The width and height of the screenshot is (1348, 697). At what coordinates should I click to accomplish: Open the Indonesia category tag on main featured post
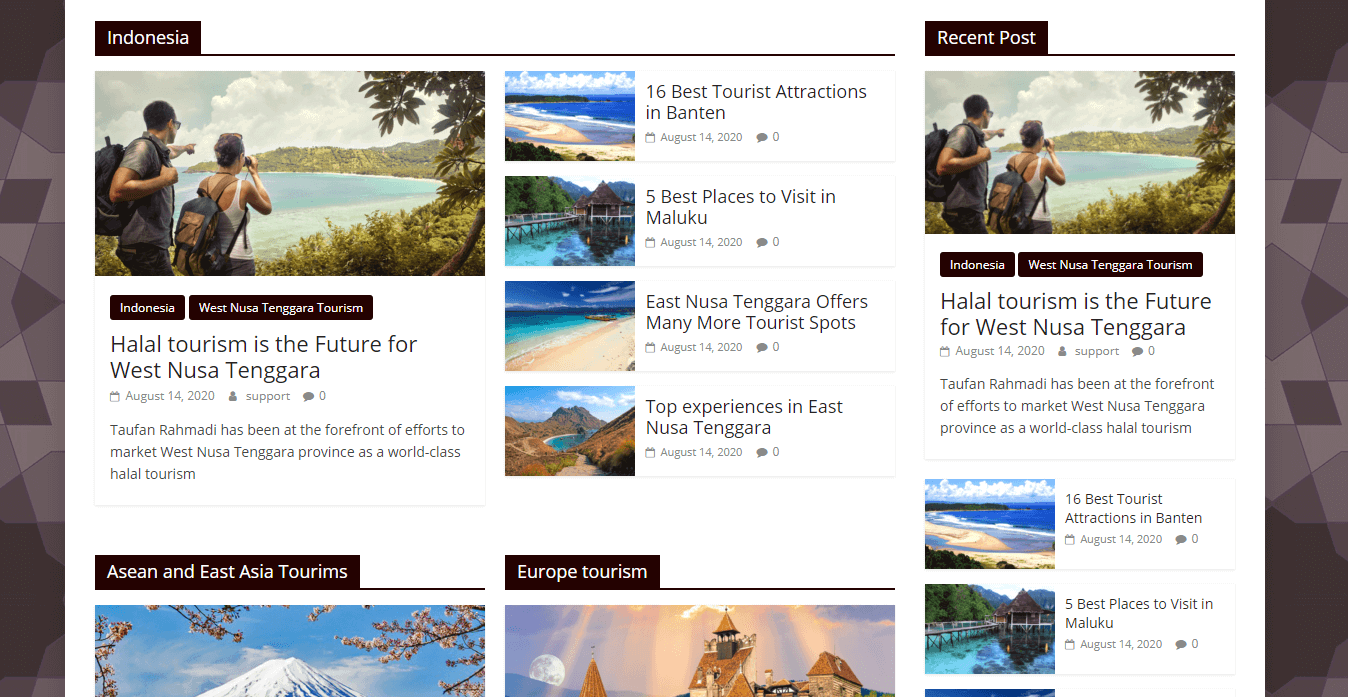tap(148, 308)
